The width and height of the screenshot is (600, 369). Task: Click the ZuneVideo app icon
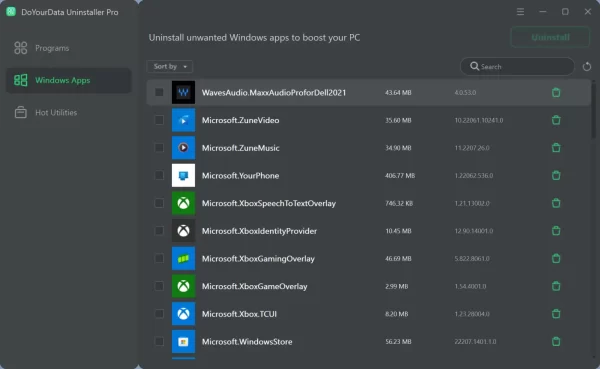183,120
